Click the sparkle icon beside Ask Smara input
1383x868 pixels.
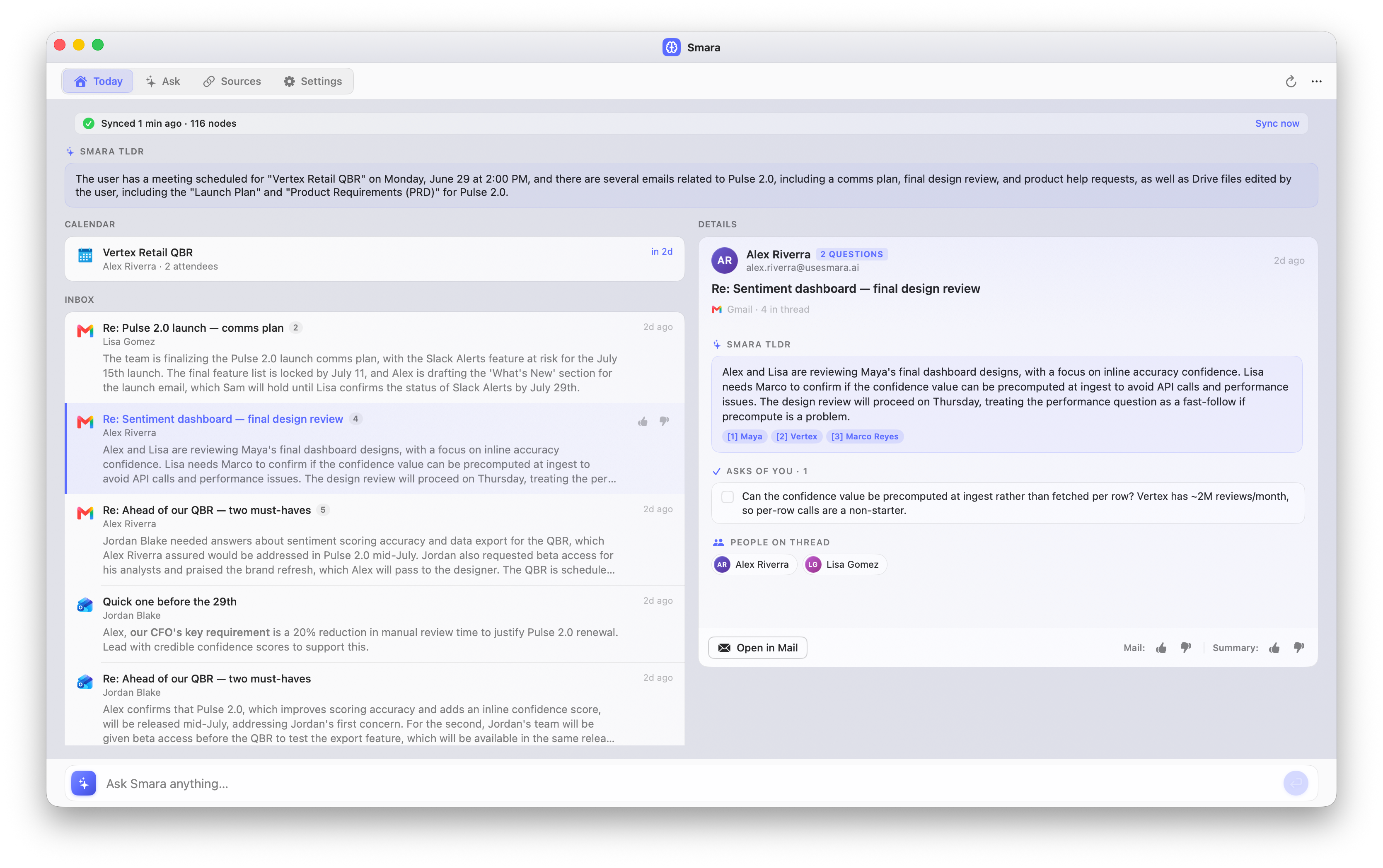click(x=84, y=783)
